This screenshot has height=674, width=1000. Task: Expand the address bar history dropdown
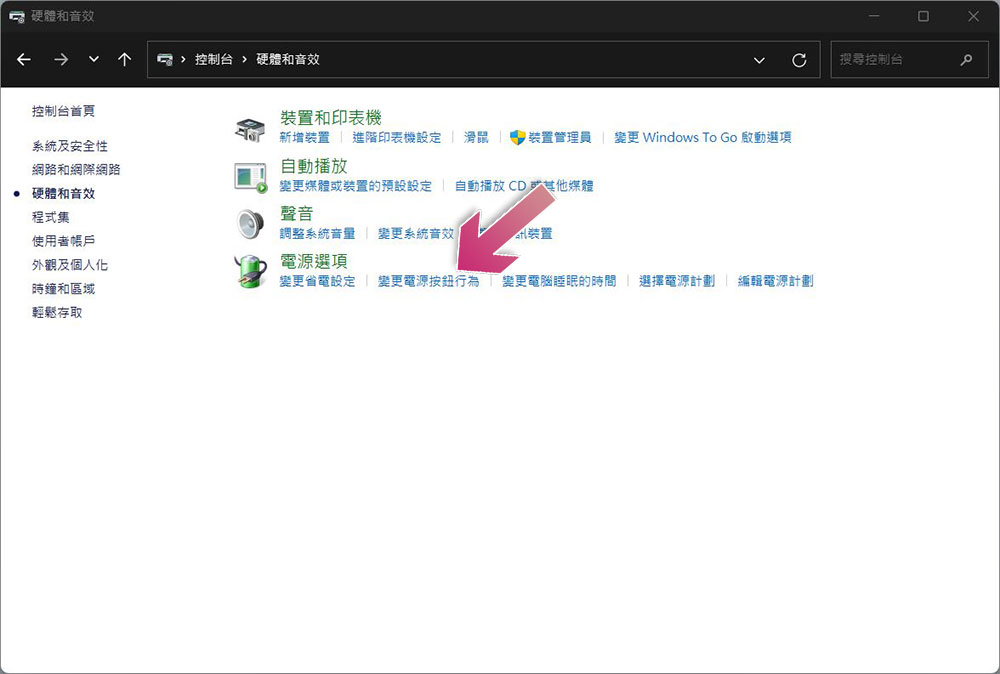coord(759,60)
